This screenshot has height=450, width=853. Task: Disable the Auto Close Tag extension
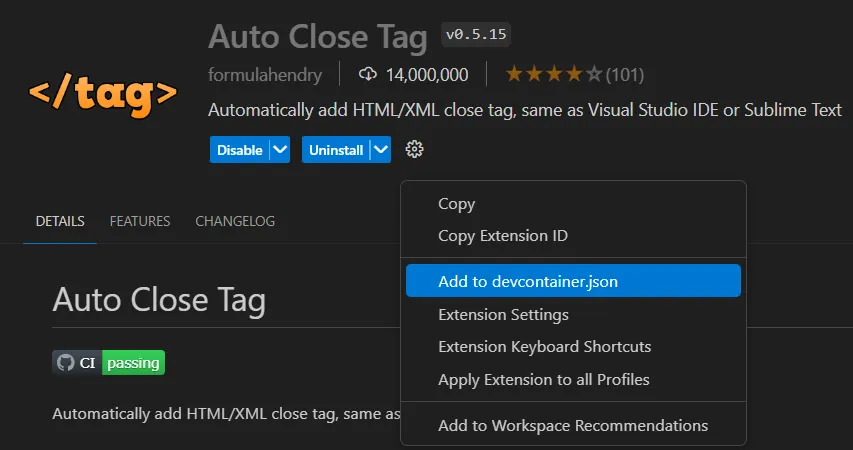click(239, 150)
